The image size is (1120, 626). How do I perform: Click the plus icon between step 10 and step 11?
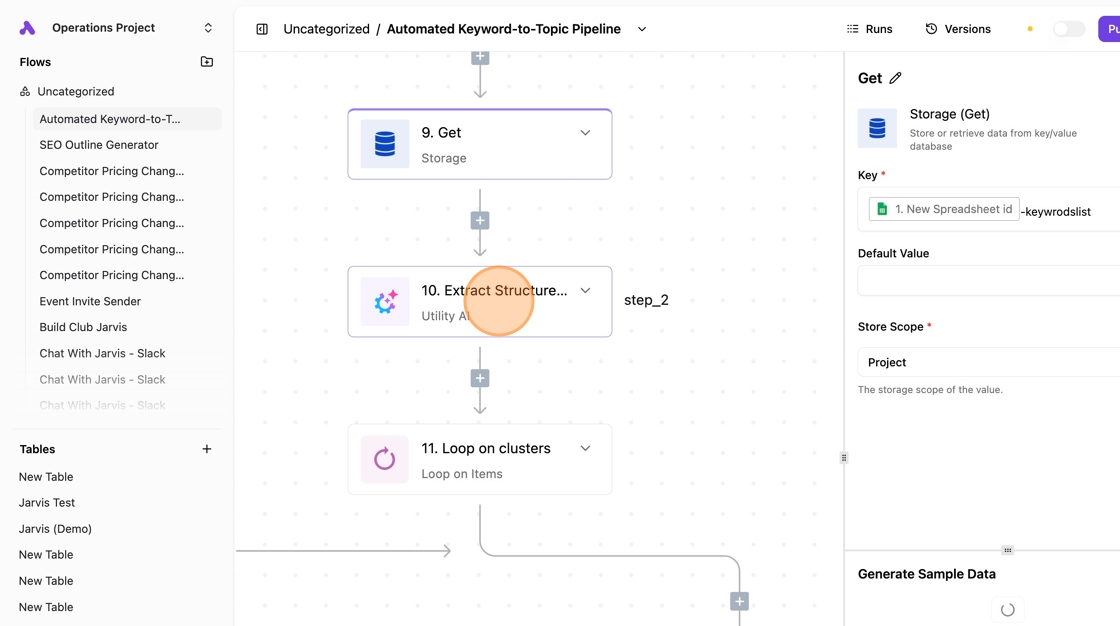(x=480, y=379)
